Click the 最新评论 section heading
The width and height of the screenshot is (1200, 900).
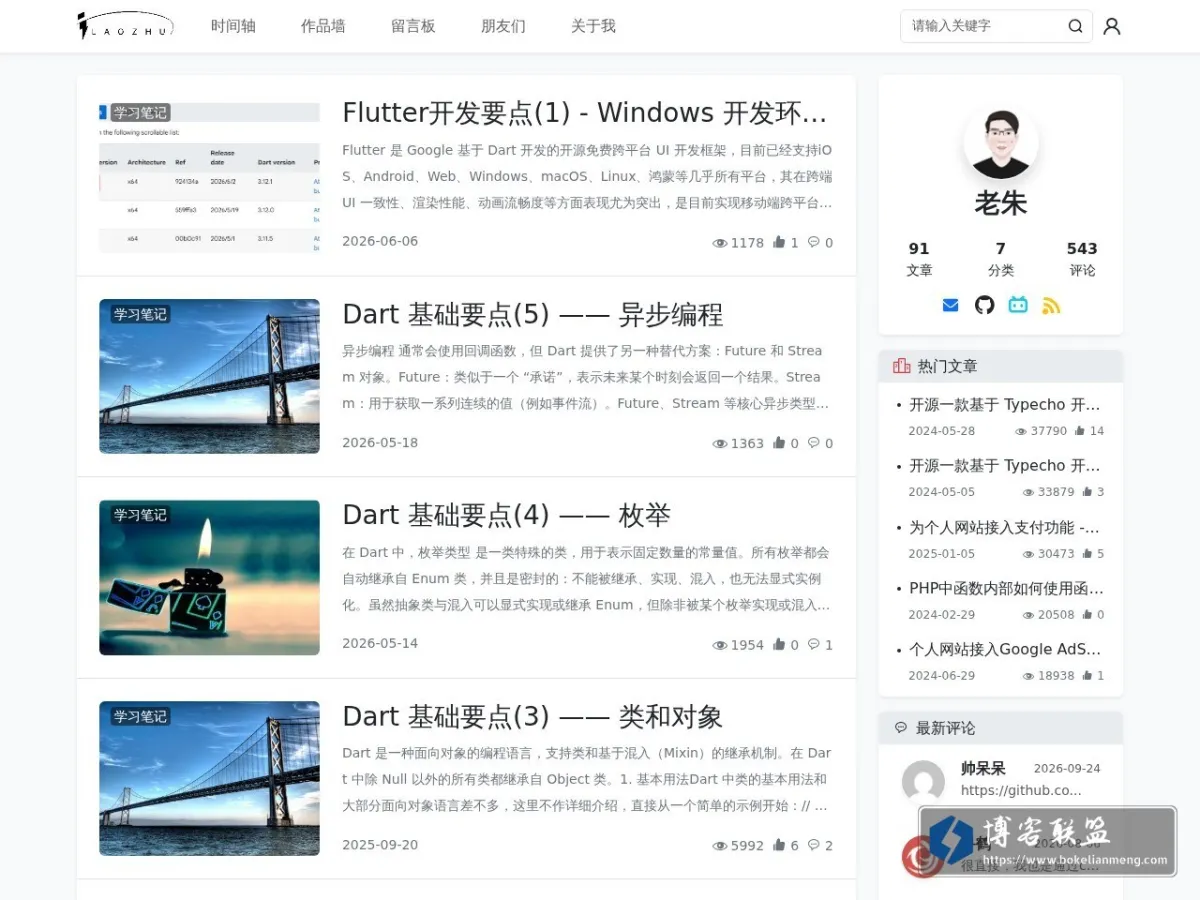coord(945,728)
